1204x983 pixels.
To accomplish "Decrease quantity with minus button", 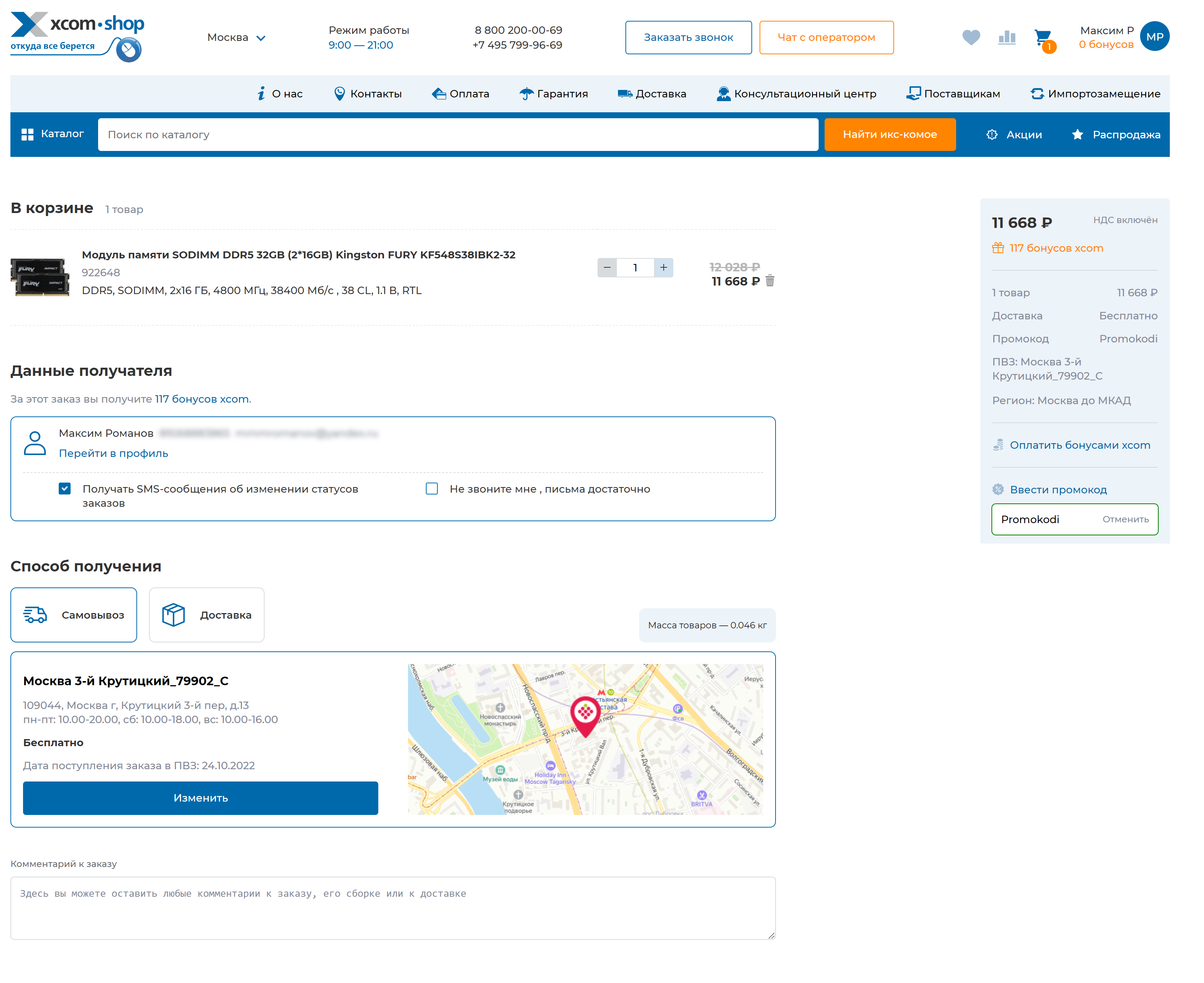I will (x=607, y=267).
